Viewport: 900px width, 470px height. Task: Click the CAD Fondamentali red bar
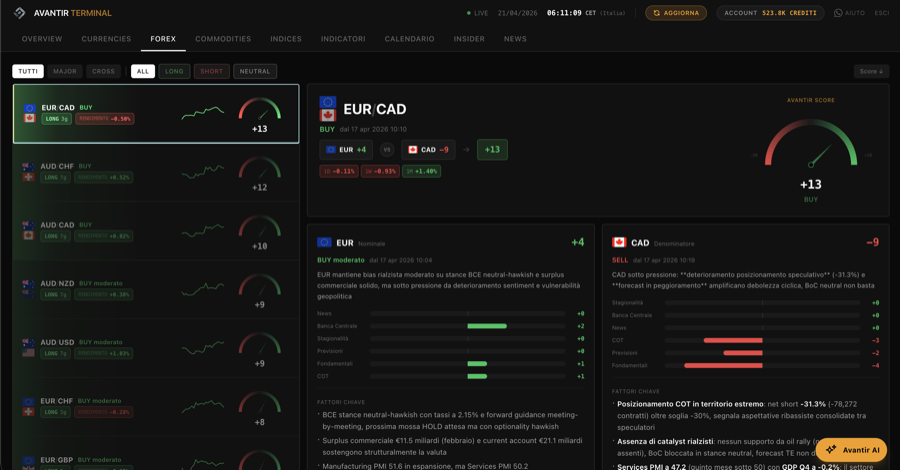click(723, 366)
